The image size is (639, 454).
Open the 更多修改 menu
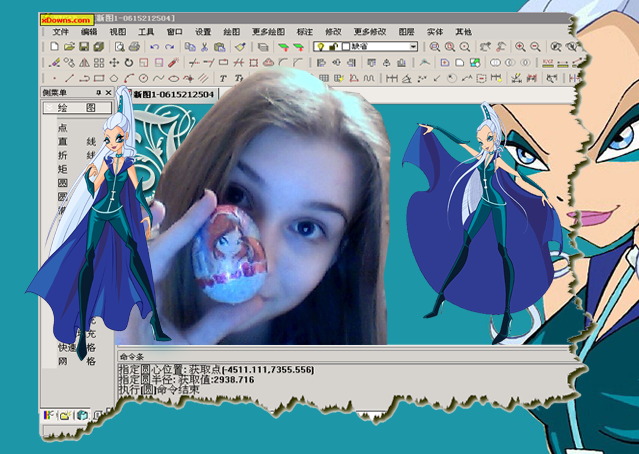point(370,32)
